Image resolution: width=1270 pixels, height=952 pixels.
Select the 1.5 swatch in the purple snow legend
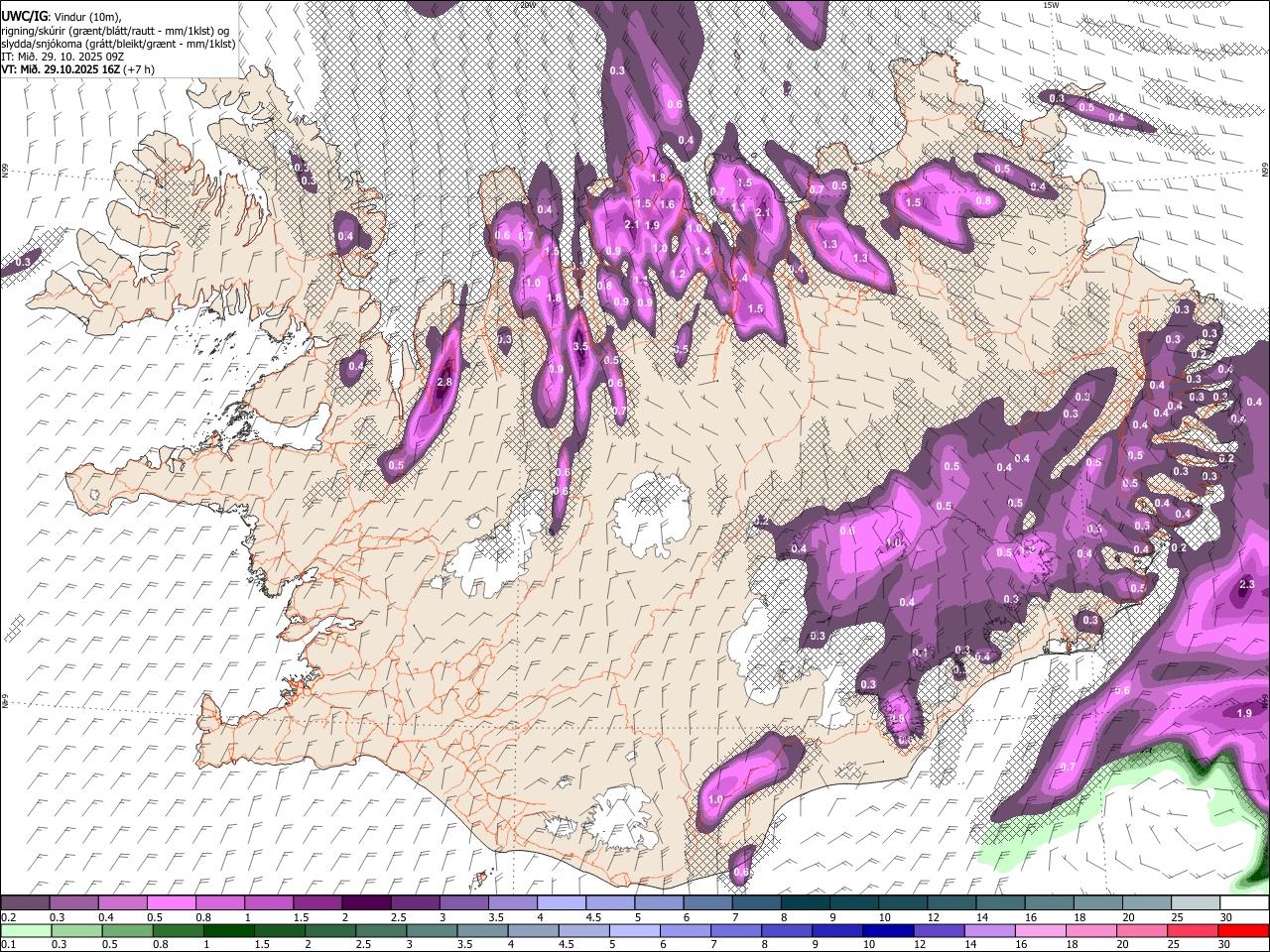(317, 902)
